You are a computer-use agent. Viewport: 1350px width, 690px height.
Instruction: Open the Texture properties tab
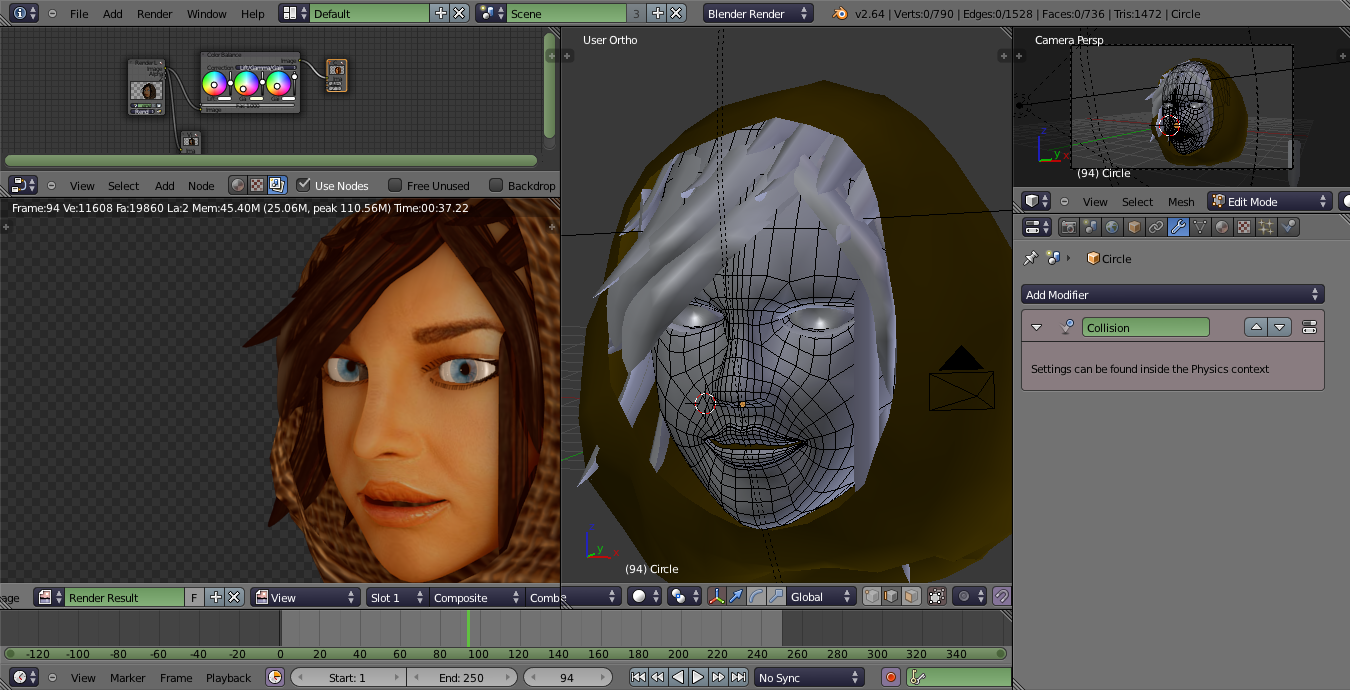[x=1244, y=227]
